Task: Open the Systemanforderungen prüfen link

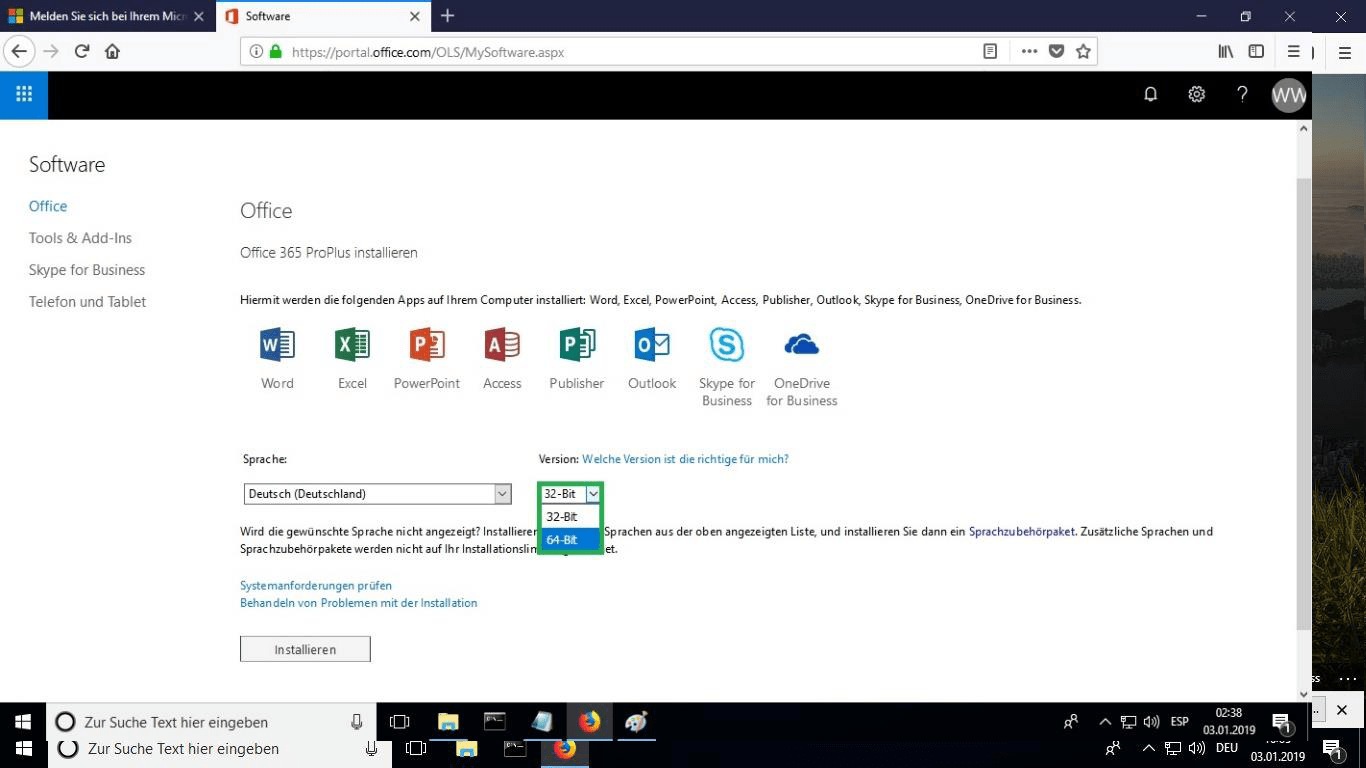Action: pos(316,586)
